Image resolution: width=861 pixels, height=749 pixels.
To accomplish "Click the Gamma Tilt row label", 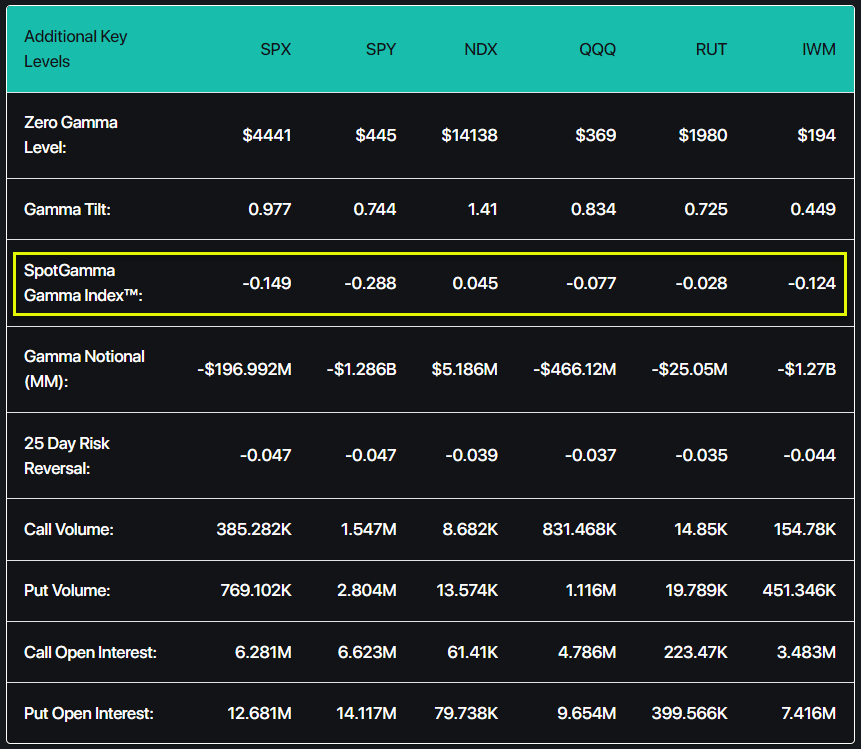I will (x=68, y=209).
